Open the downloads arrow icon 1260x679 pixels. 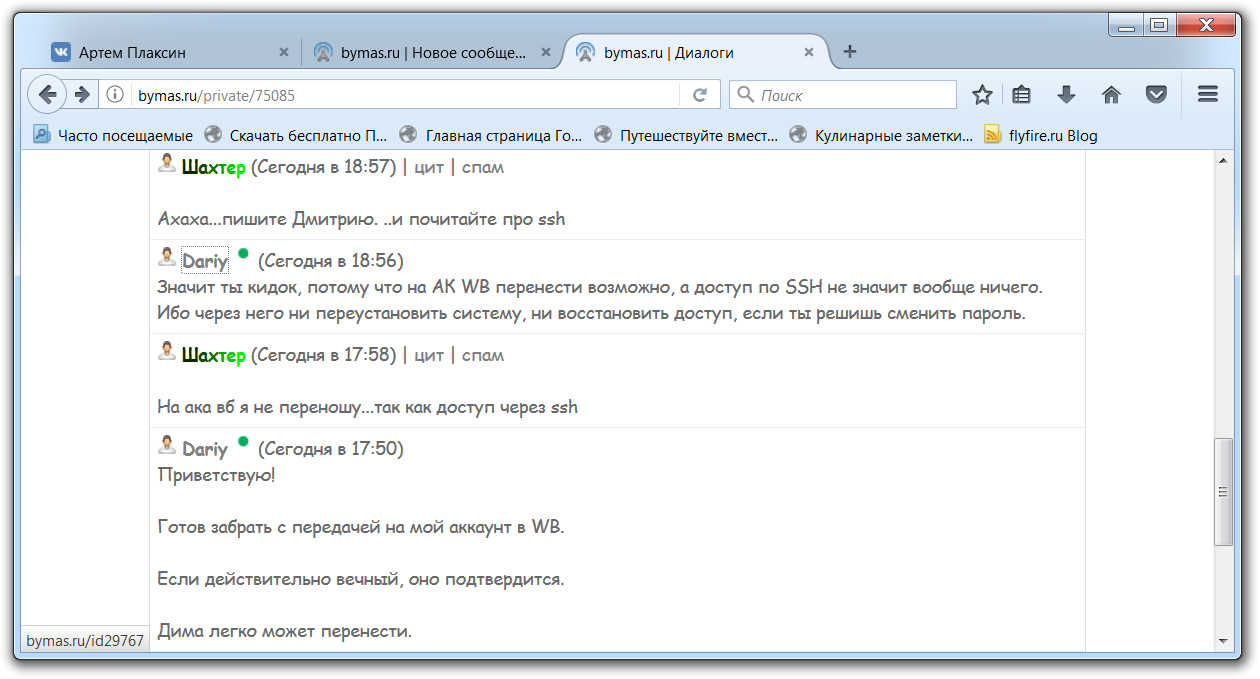[x=1066, y=95]
